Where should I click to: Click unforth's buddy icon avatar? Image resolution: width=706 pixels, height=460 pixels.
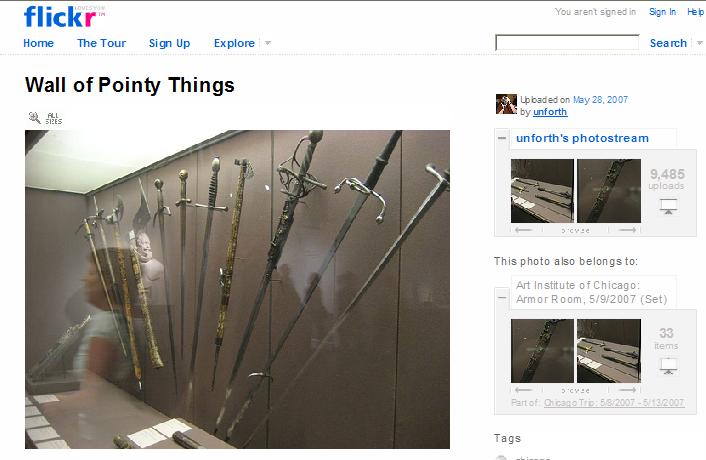tap(506, 104)
